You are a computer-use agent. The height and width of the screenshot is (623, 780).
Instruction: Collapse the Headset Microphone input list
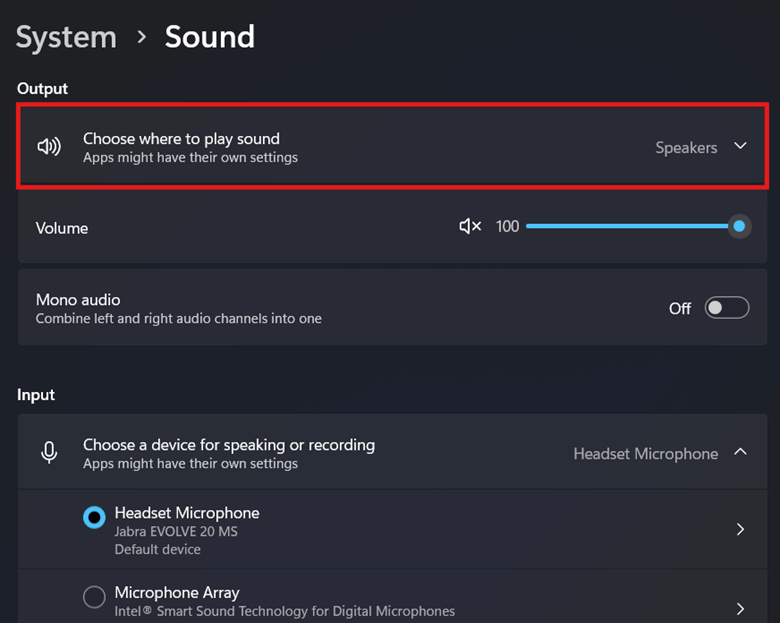(740, 452)
